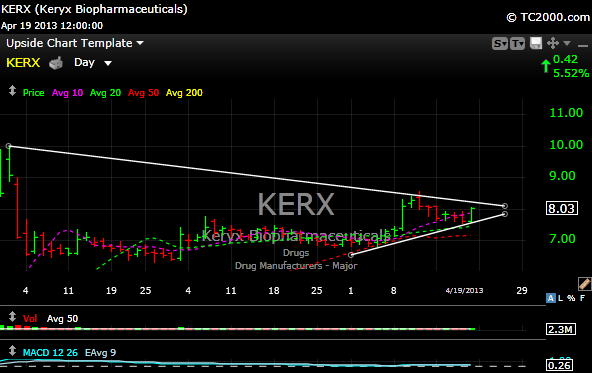Click the 29 date axis label
This screenshot has height=373, width=592.
click(x=522, y=290)
